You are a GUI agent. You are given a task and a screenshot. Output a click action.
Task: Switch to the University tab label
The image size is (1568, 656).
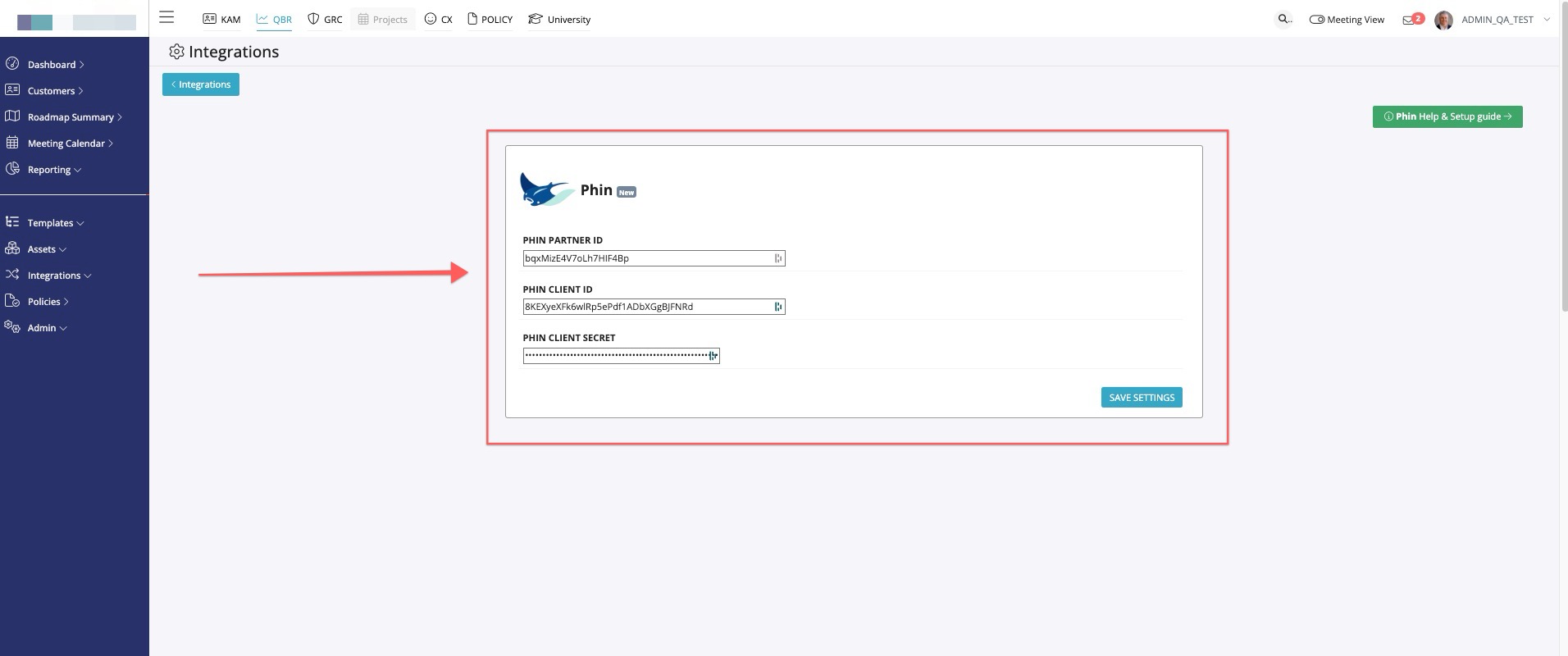pos(569,20)
